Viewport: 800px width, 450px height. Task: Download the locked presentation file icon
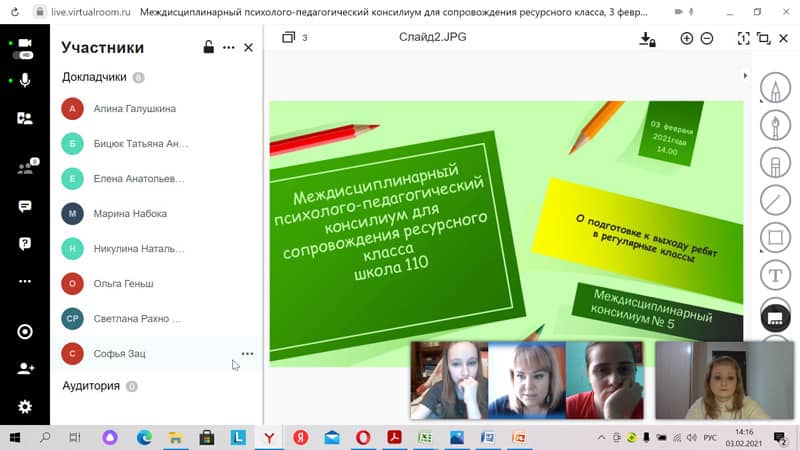647,39
